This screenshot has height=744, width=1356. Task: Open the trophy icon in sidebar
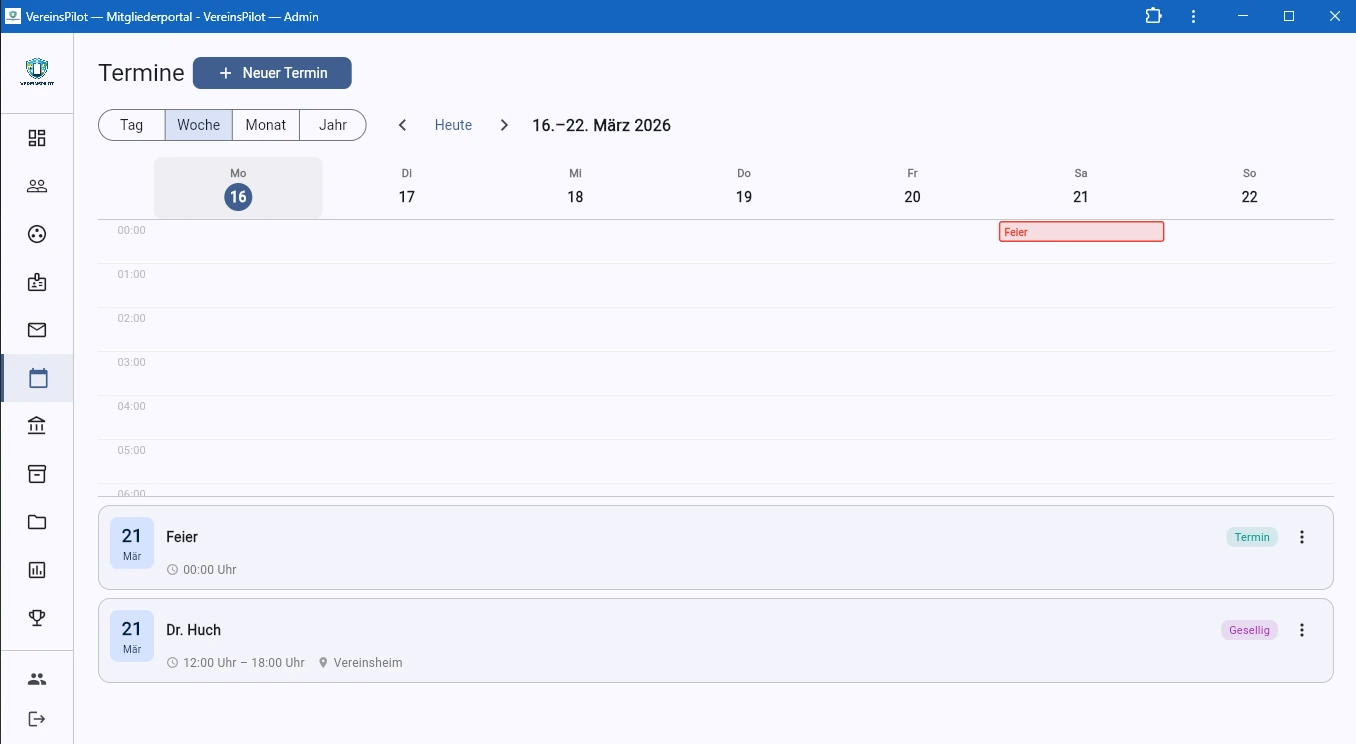tap(37, 618)
